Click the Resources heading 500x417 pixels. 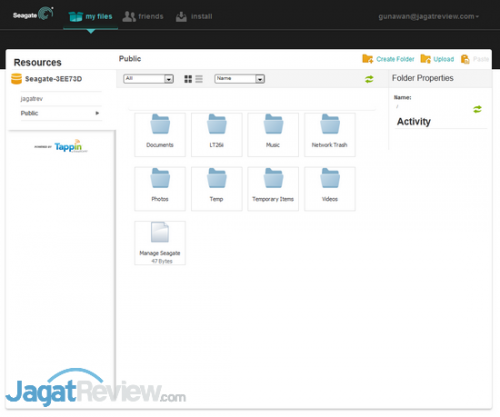pos(38,62)
